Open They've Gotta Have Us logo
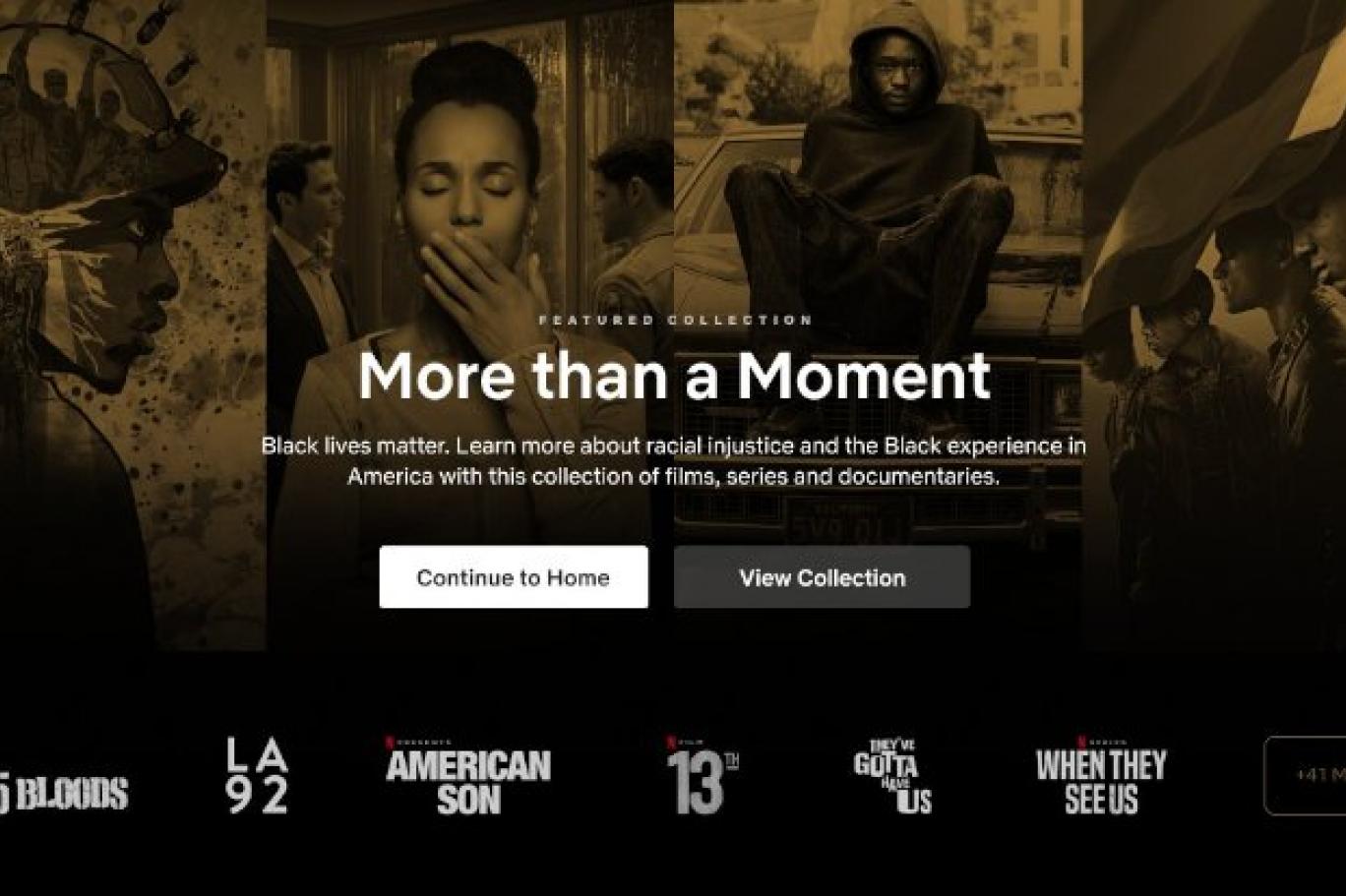The width and height of the screenshot is (1346, 896). (x=892, y=776)
